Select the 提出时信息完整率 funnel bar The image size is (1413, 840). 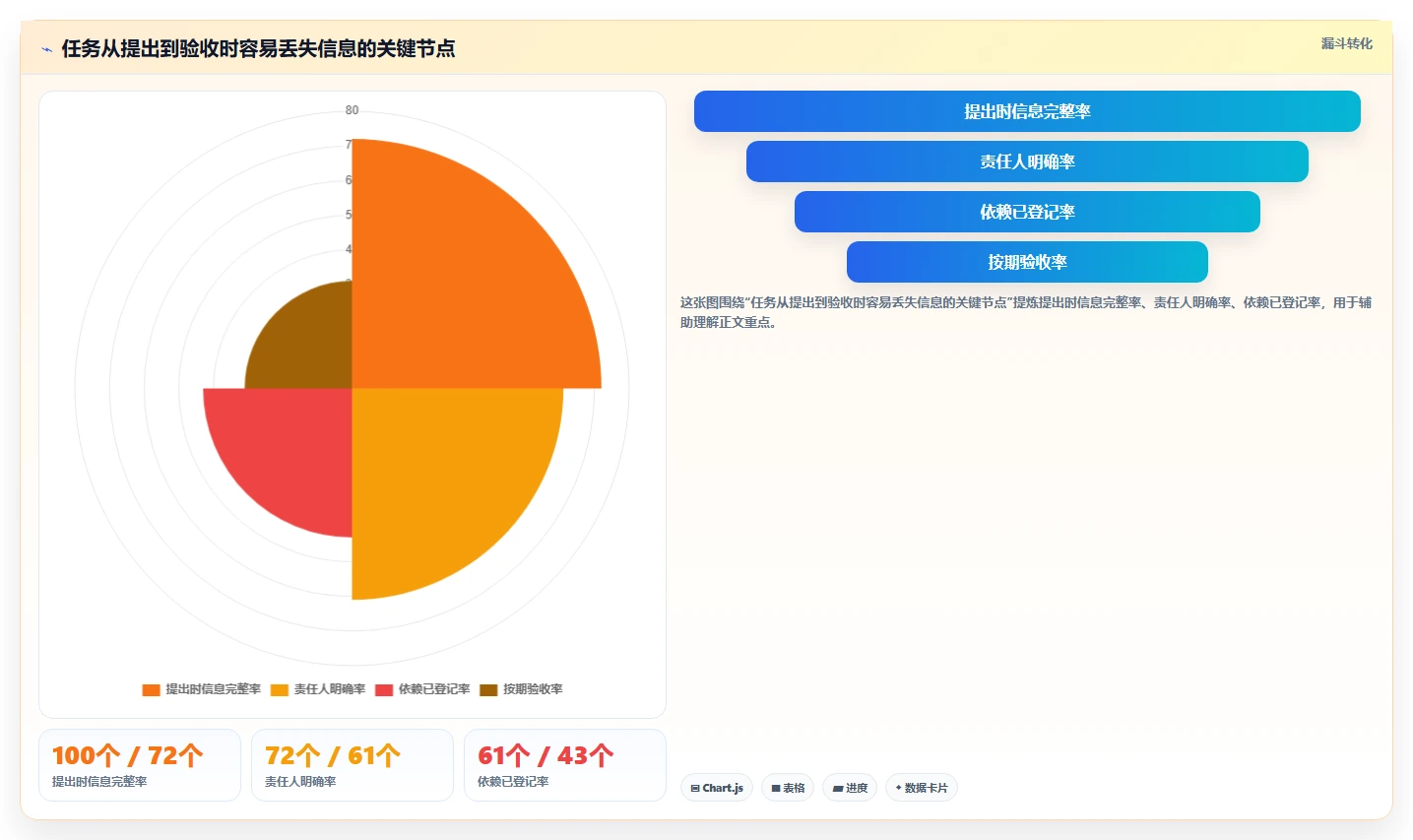[1027, 111]
